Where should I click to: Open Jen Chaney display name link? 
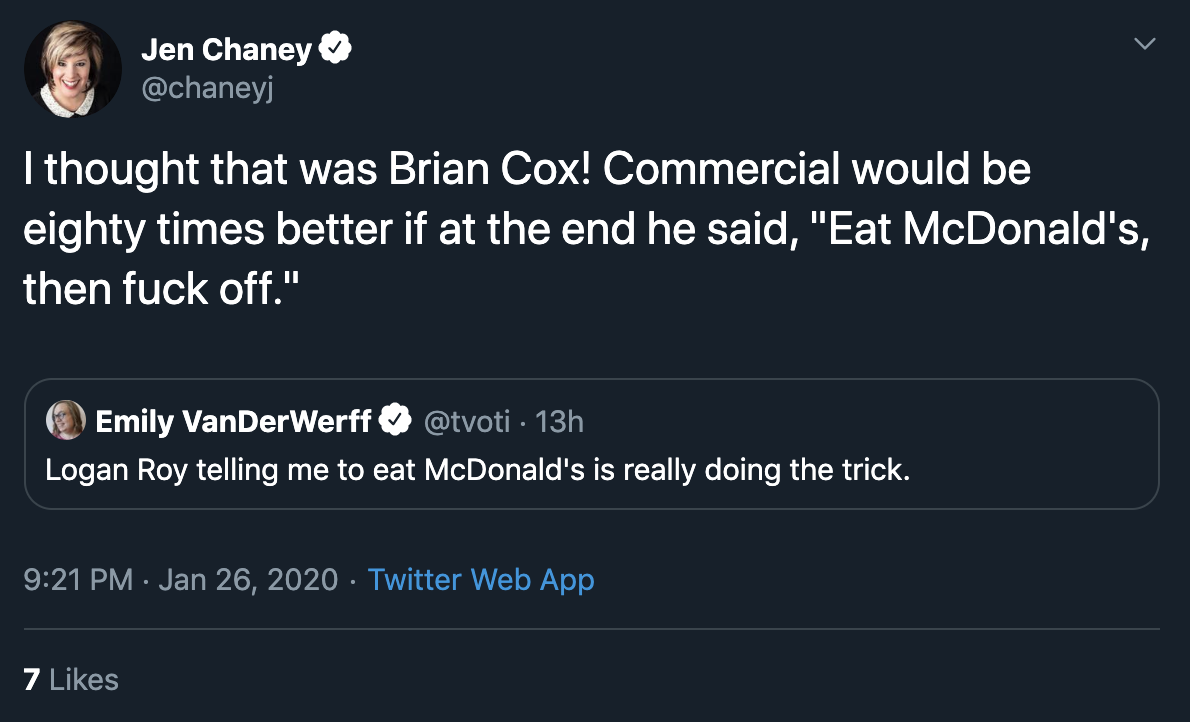coord(226,49)
